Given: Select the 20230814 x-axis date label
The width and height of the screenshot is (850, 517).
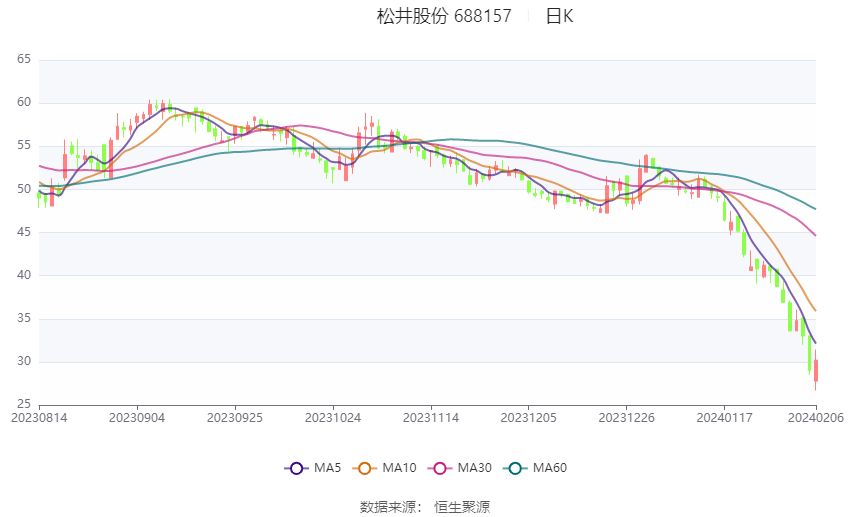Looking at the screenshot, I should [39, 418].
